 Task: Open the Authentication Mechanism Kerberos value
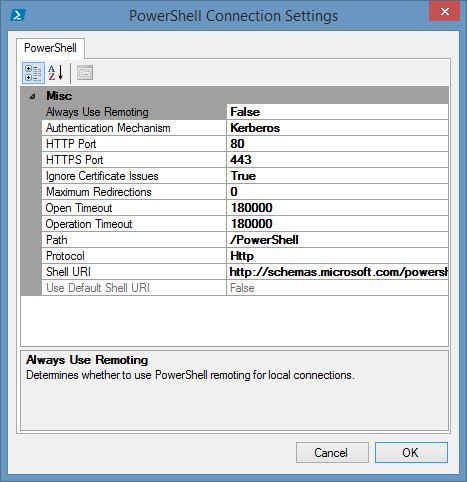(x=337, y=128)
